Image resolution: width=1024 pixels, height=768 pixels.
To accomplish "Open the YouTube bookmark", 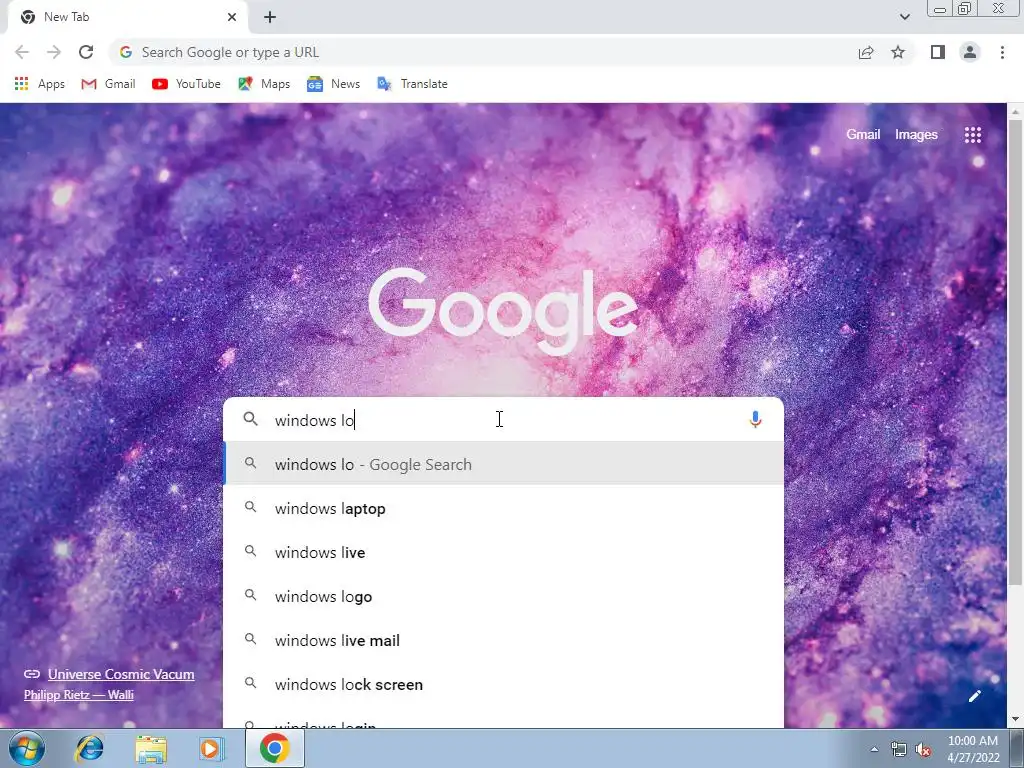I will coord(186,84).
